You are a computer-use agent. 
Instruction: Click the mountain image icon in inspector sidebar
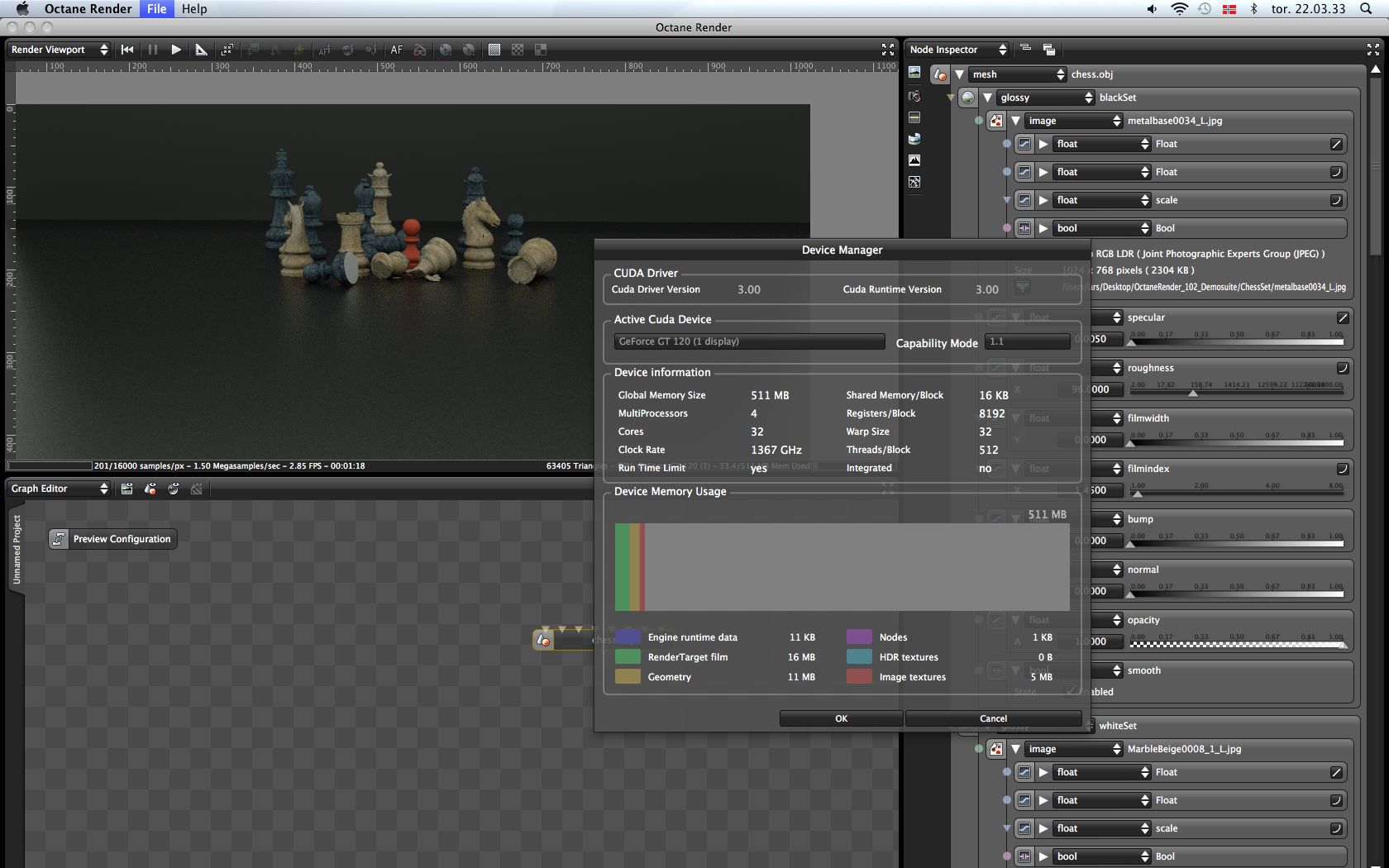point(914,160)
